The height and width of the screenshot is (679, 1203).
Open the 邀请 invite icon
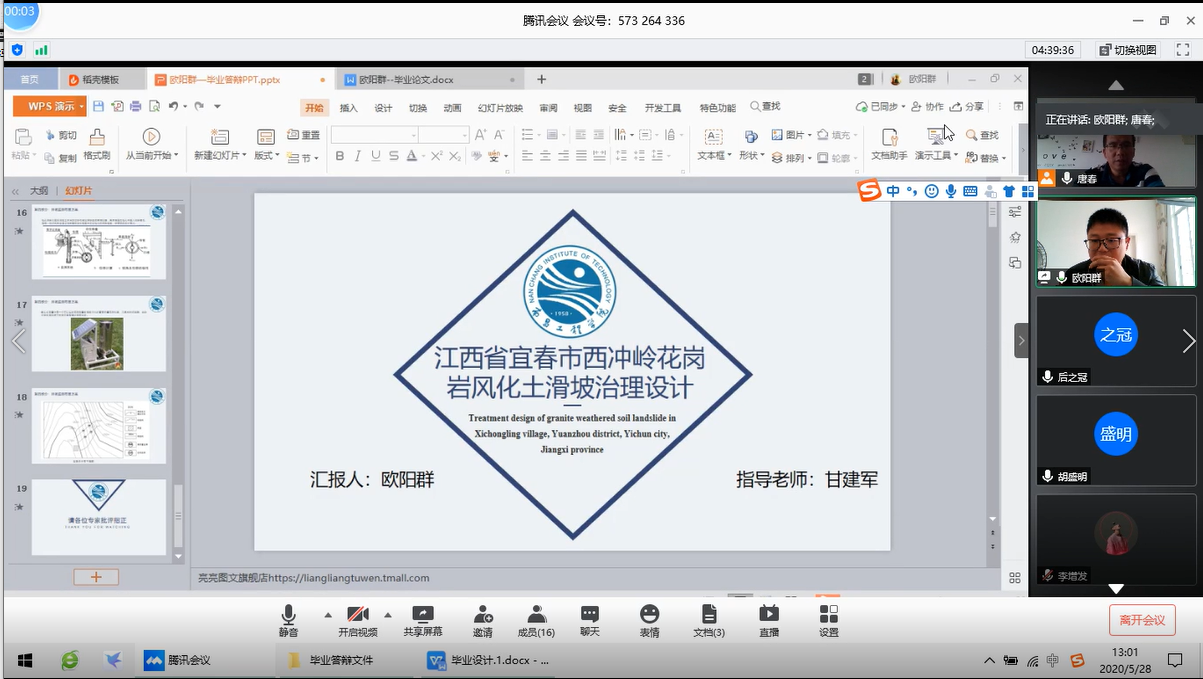tap(483, 620)
